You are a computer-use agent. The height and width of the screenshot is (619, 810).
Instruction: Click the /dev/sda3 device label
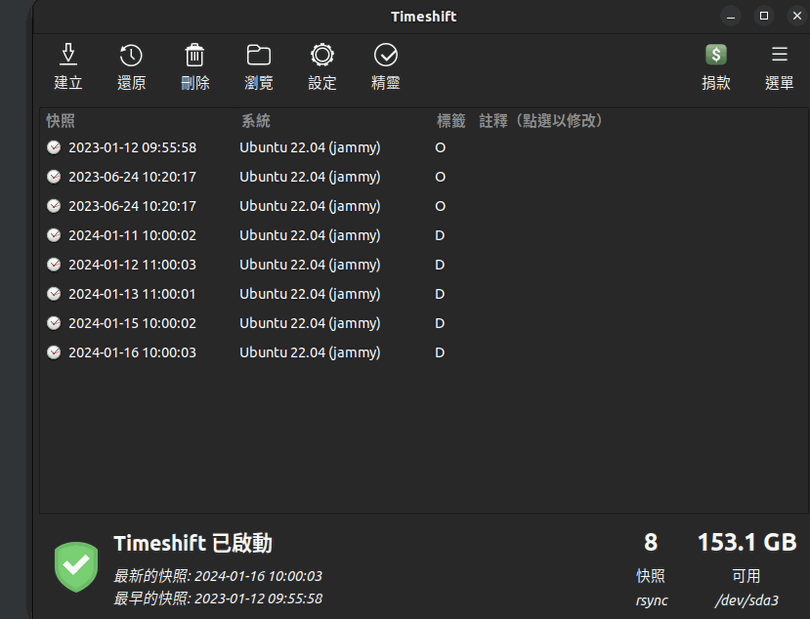pyautogui.click(x=746, y=600)
